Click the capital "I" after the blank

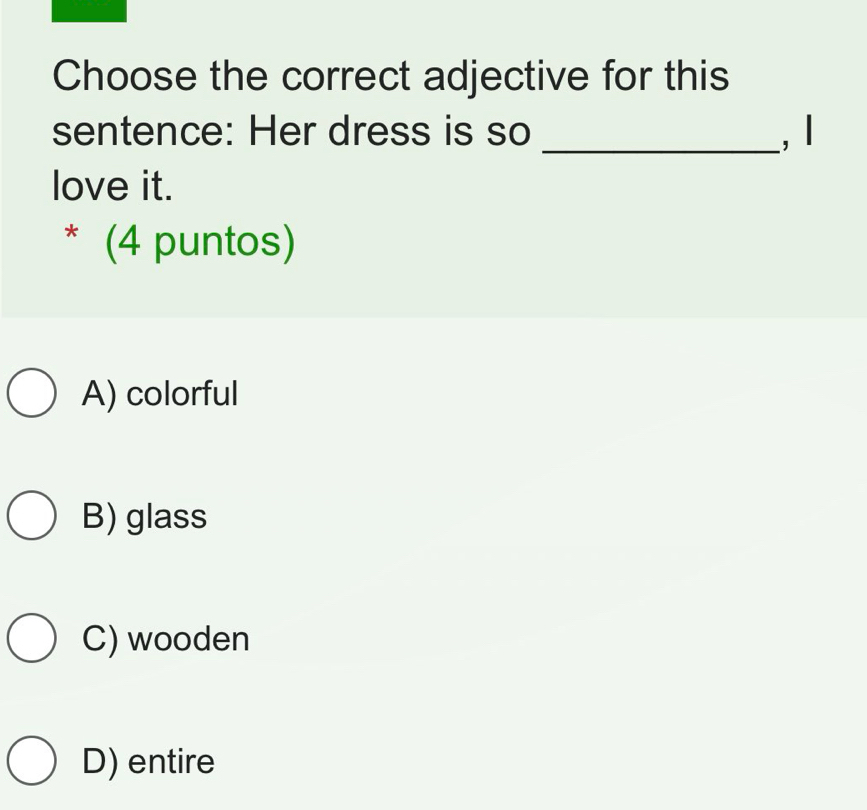810,131
